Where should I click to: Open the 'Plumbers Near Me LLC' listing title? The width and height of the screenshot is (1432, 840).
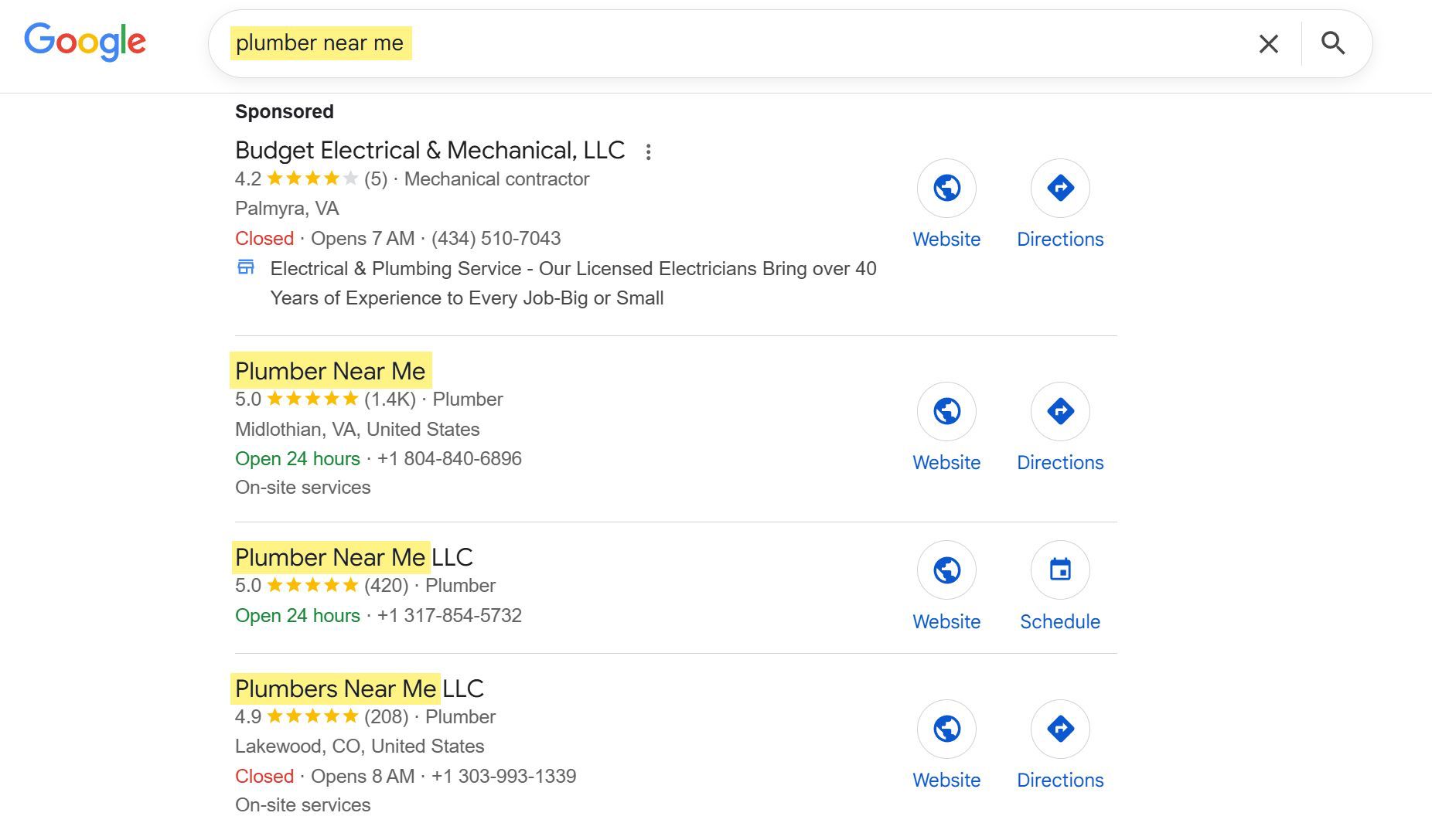[359, 689]
